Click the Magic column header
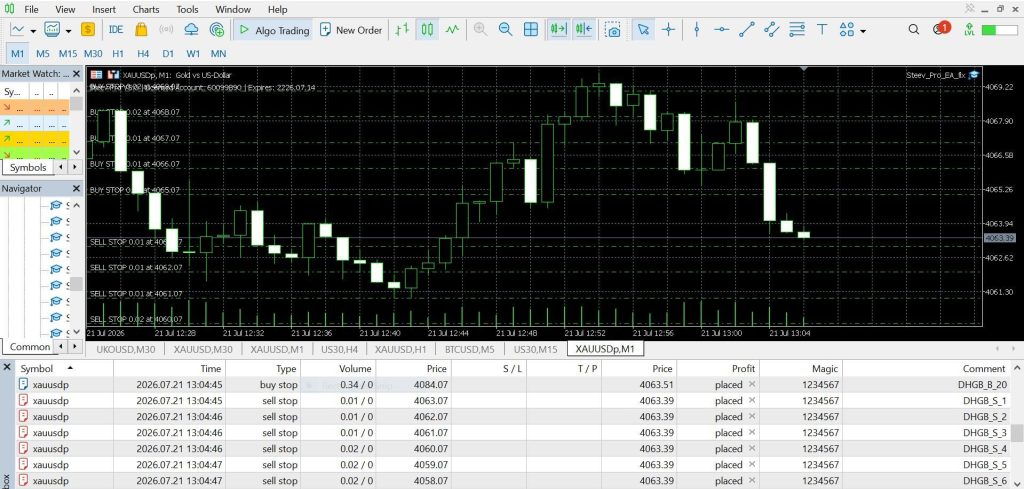 tap(824, 368)
